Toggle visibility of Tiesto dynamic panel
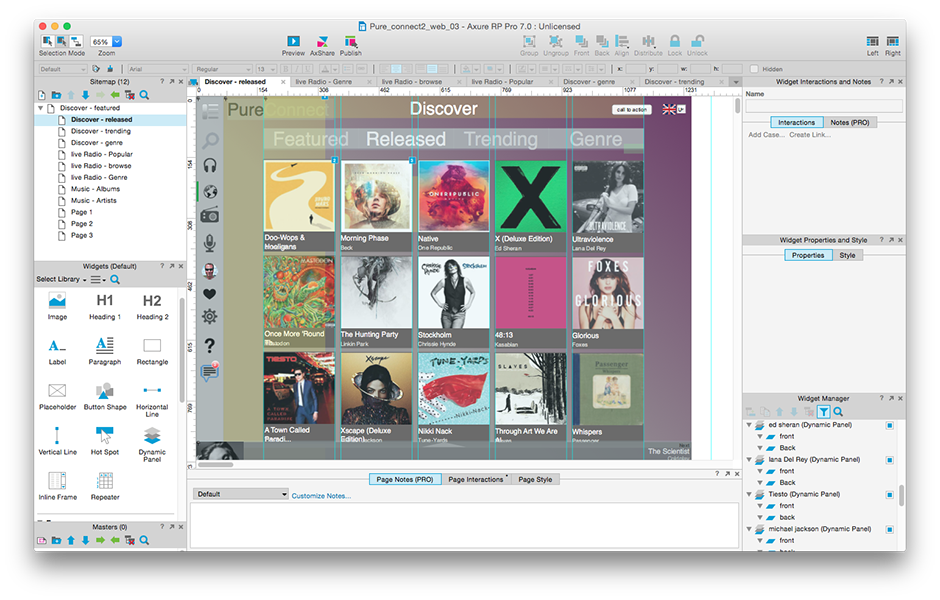Screen dimensions: 940x600 (889, 494)
